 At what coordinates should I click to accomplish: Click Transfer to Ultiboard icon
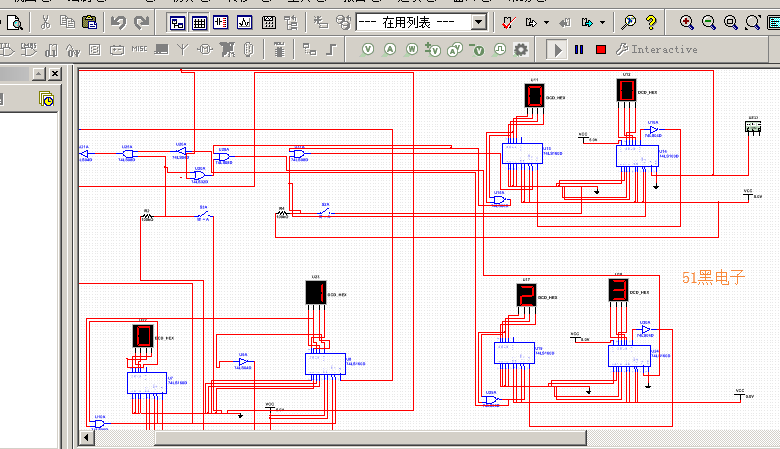tap(531, 22)
